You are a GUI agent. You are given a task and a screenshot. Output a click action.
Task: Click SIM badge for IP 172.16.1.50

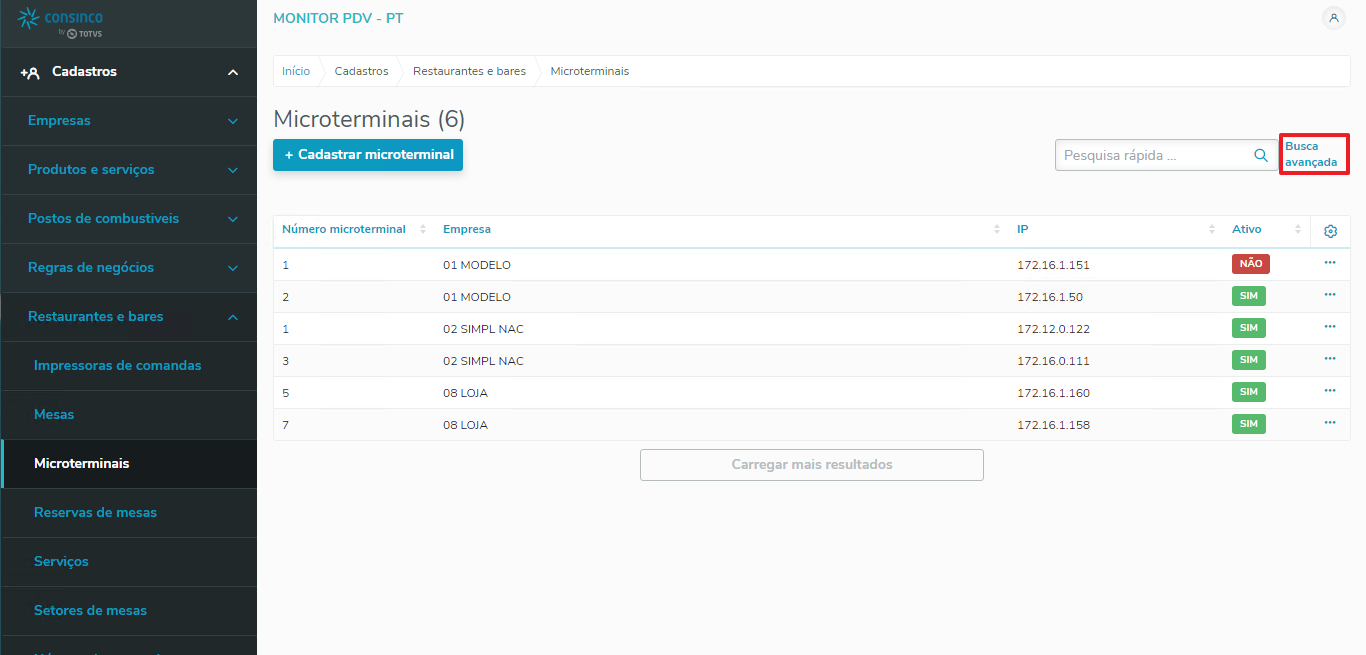point(1249,296)
